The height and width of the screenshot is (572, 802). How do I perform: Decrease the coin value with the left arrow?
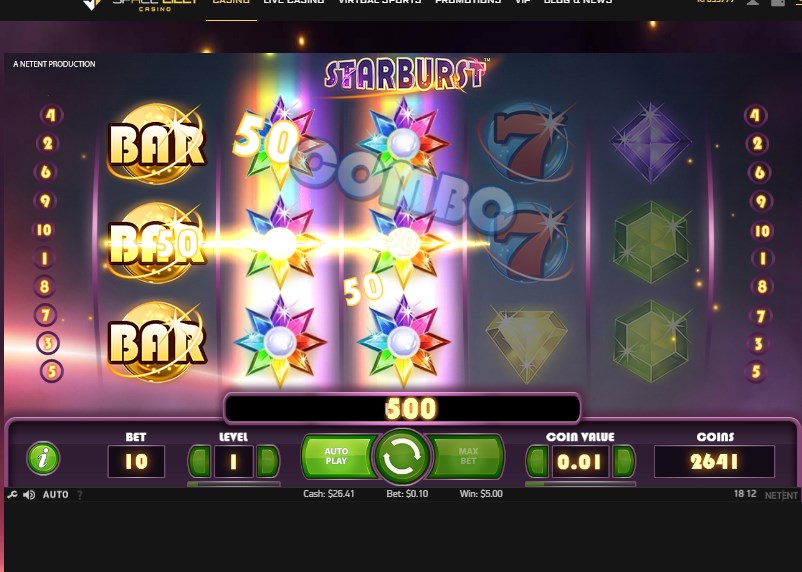pyautogui.click(x=538, y=461)
